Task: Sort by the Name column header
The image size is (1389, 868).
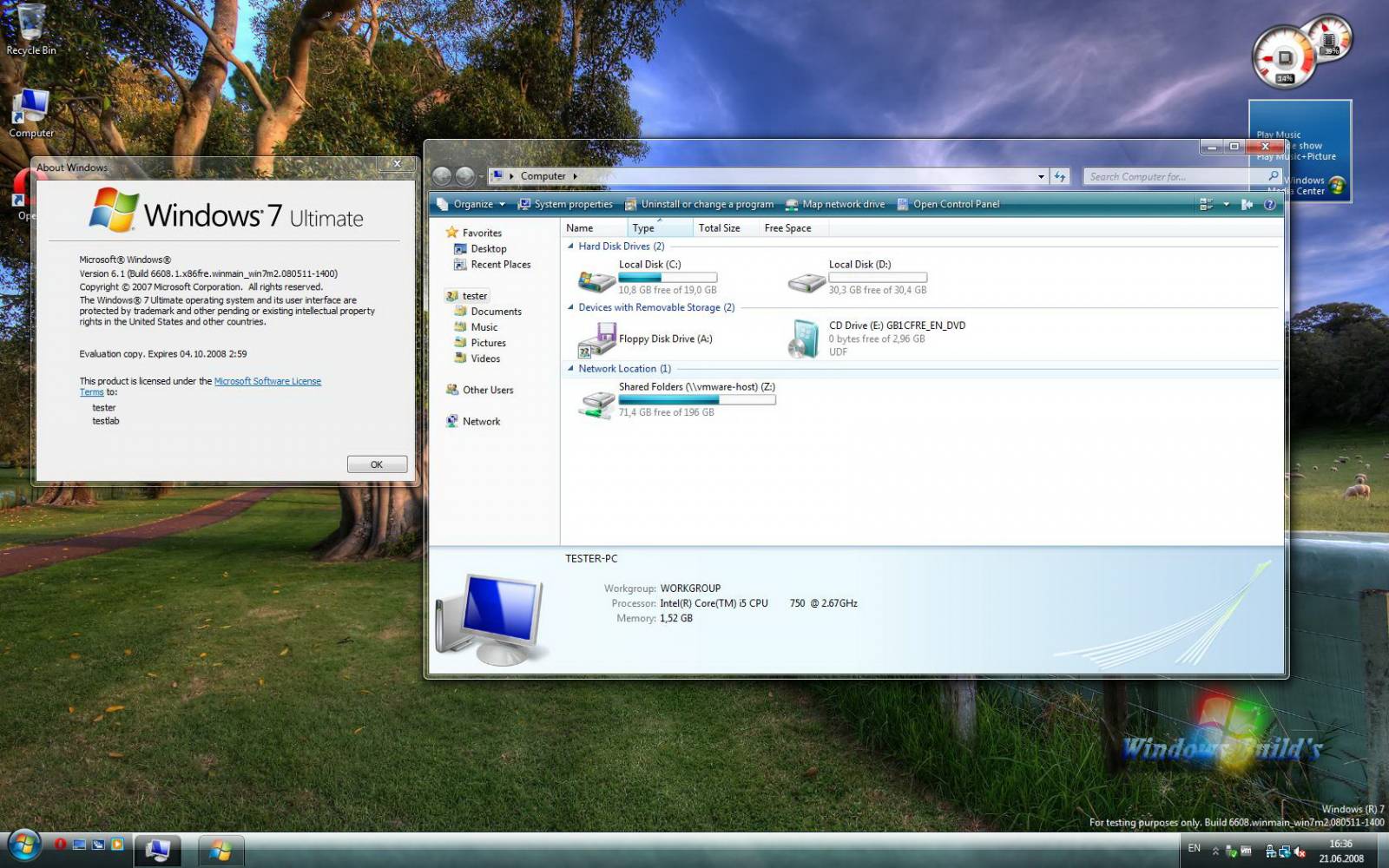Action: [x=595, y=228]
